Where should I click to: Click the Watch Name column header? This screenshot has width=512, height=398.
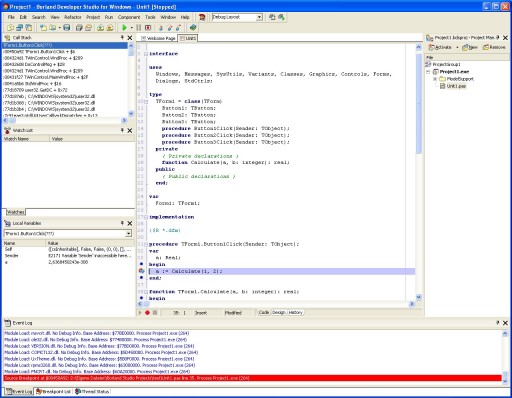[26, 139]
